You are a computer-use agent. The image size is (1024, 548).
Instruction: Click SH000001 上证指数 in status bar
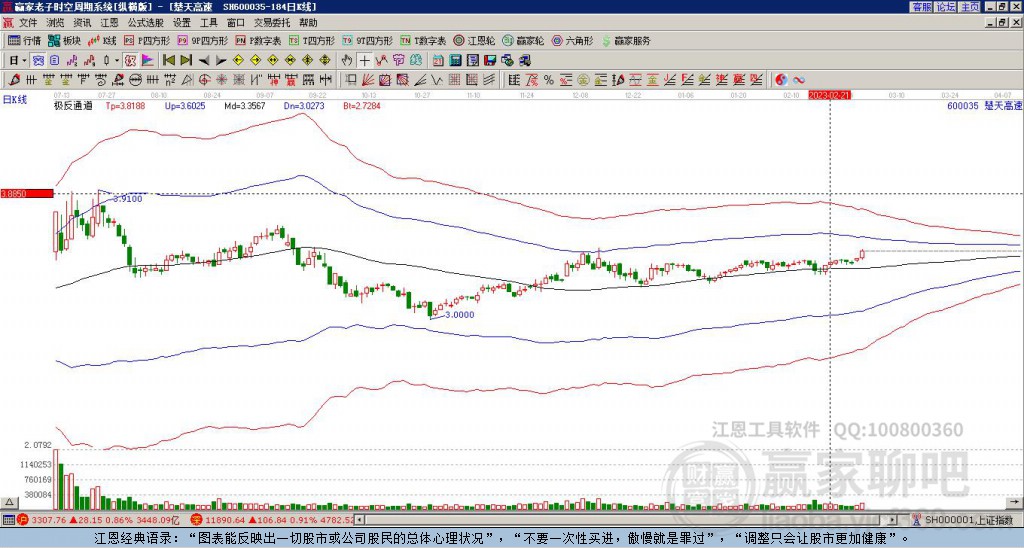[x=969, y=520]
